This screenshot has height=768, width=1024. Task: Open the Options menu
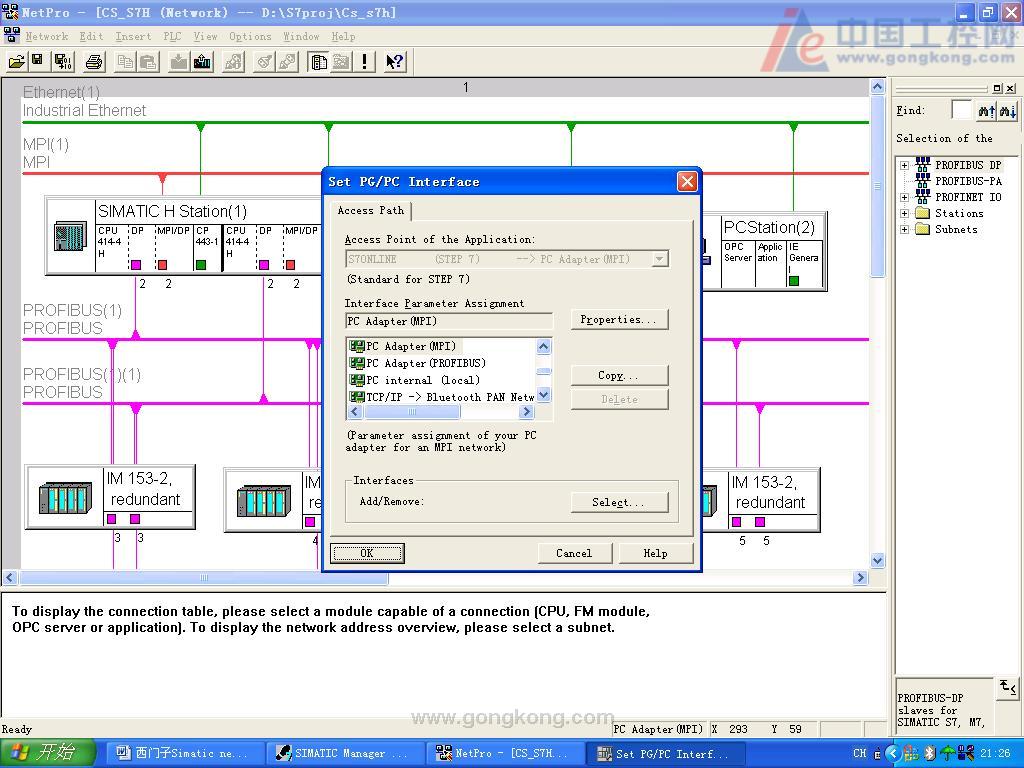pyautogui.click(x=250, y=37)
